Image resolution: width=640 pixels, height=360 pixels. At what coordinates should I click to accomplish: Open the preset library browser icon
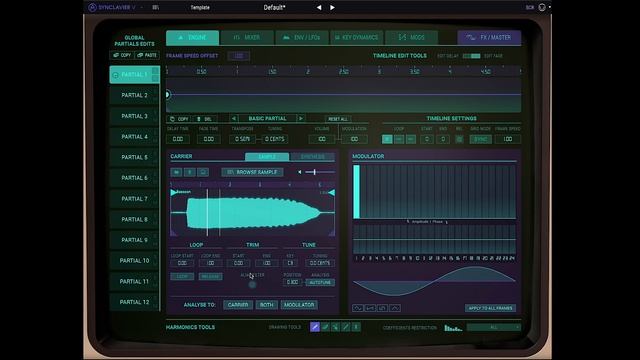[x=156, y=7]
